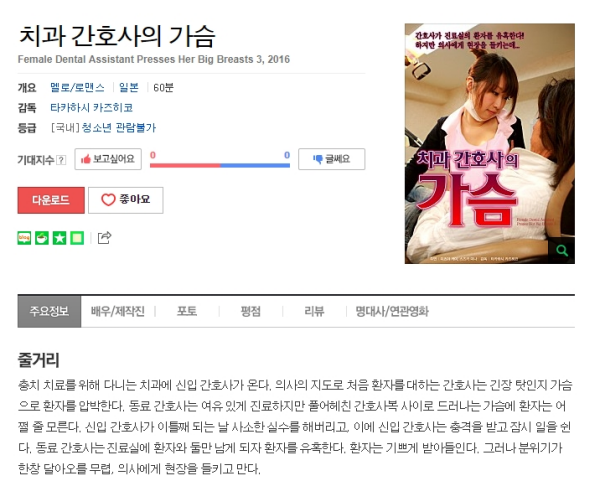Follow the 멜로/로맨스 genre link
Viewport: 600px width, 486px height.
coord(77,88)
